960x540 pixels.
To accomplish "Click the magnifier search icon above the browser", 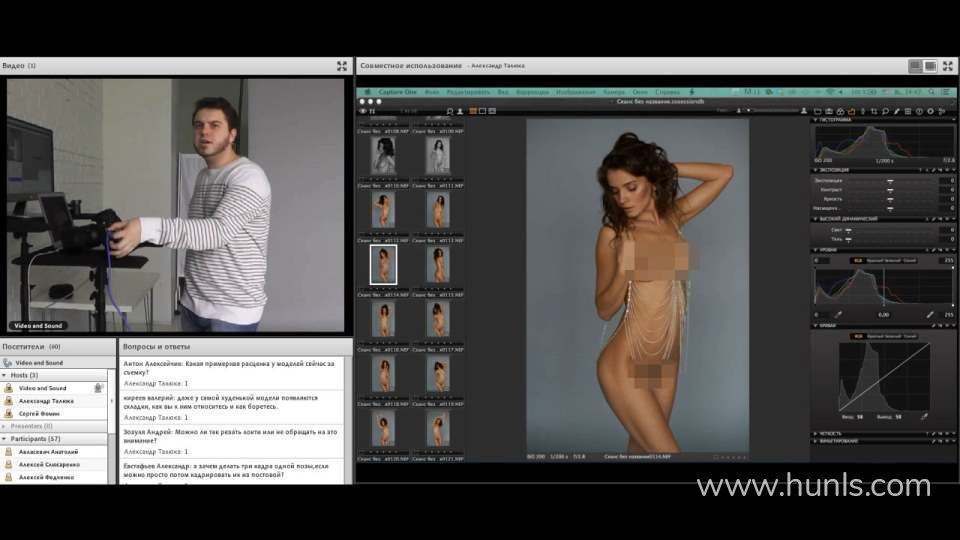I will 449,111.
